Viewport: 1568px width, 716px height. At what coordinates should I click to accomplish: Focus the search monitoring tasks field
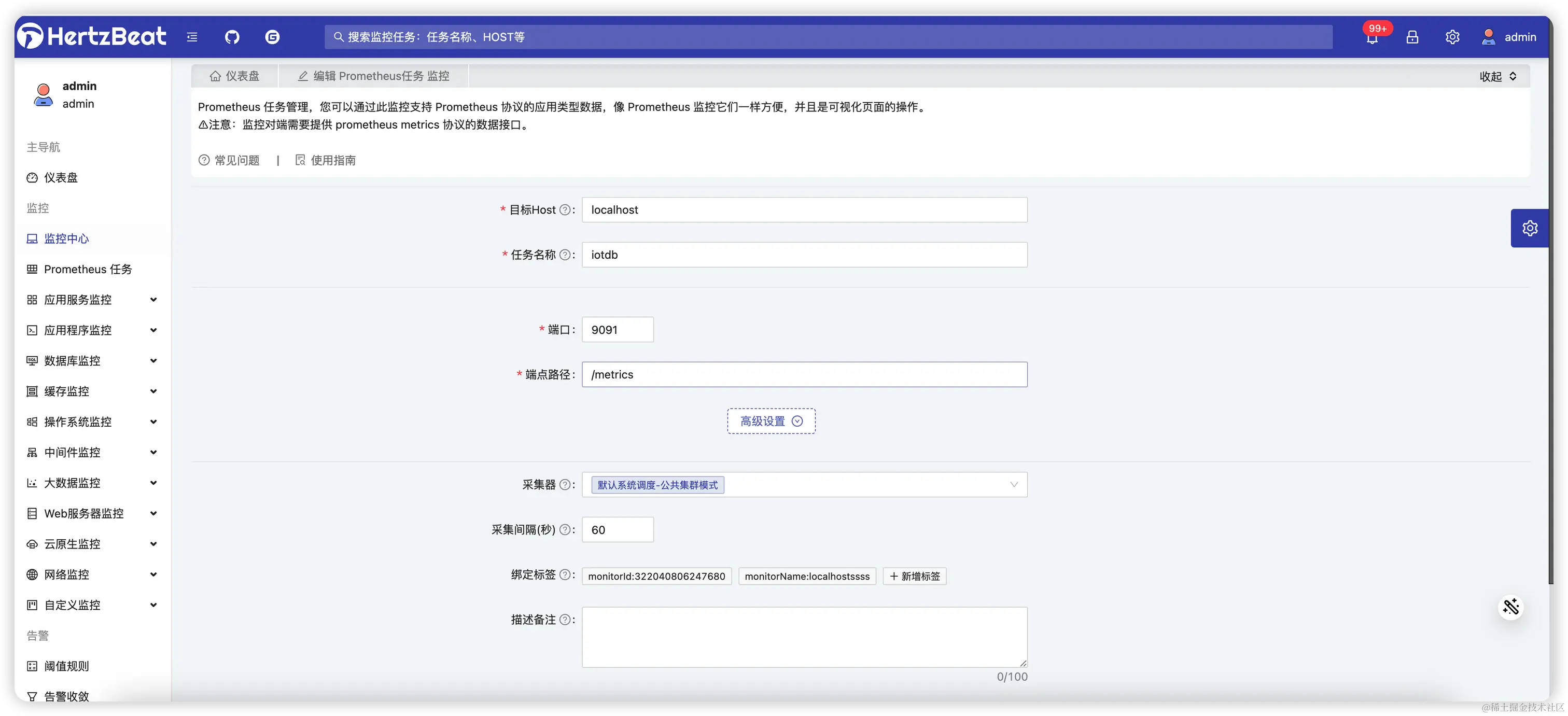click(829, 37)
